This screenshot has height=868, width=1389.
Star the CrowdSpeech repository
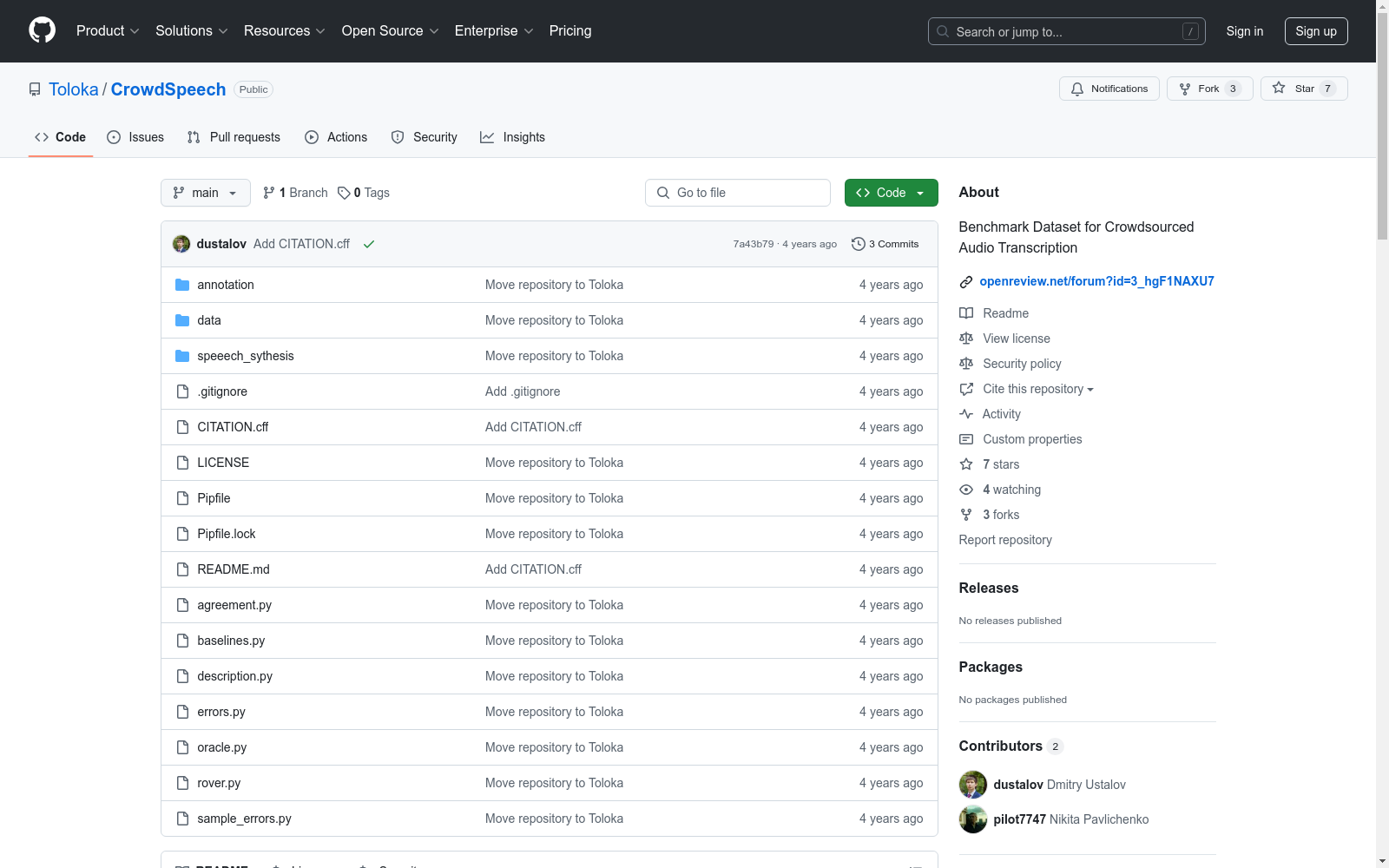[x=1304, y=89]
